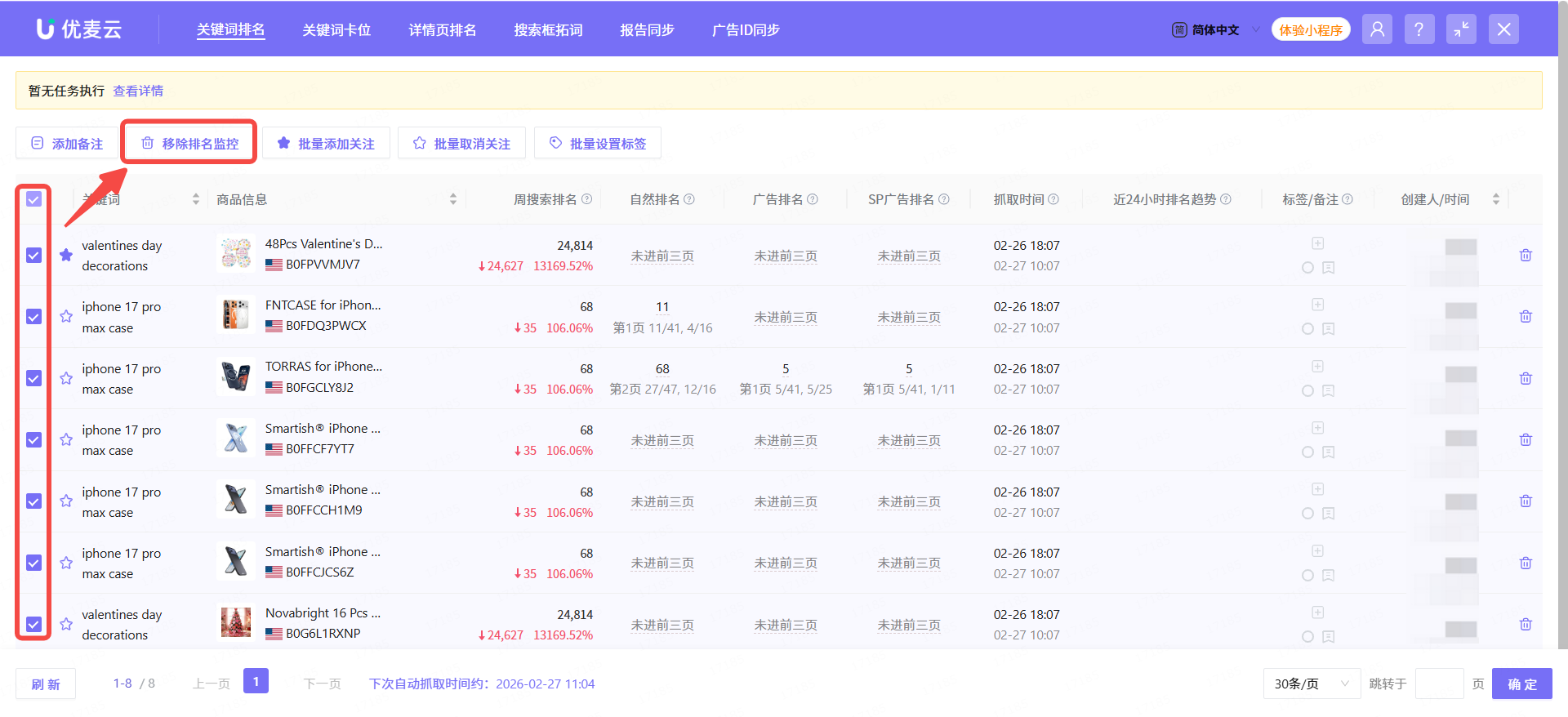Switch to 关键词排名 tab

tap(231, 30)
